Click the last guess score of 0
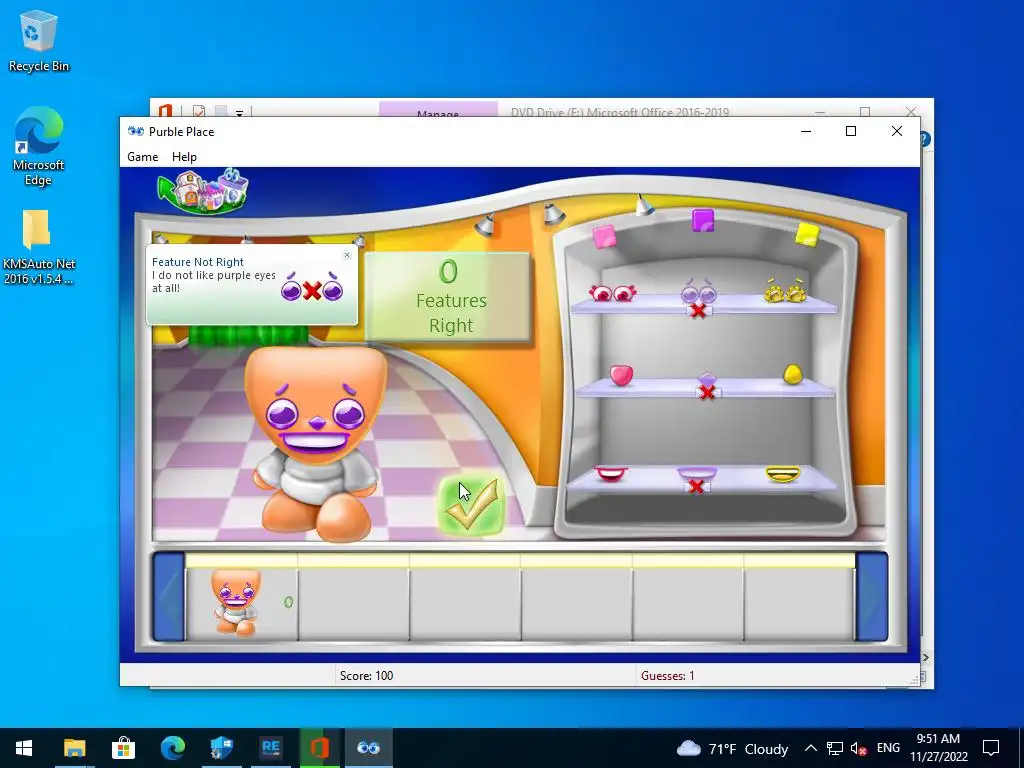 (289, 602)
